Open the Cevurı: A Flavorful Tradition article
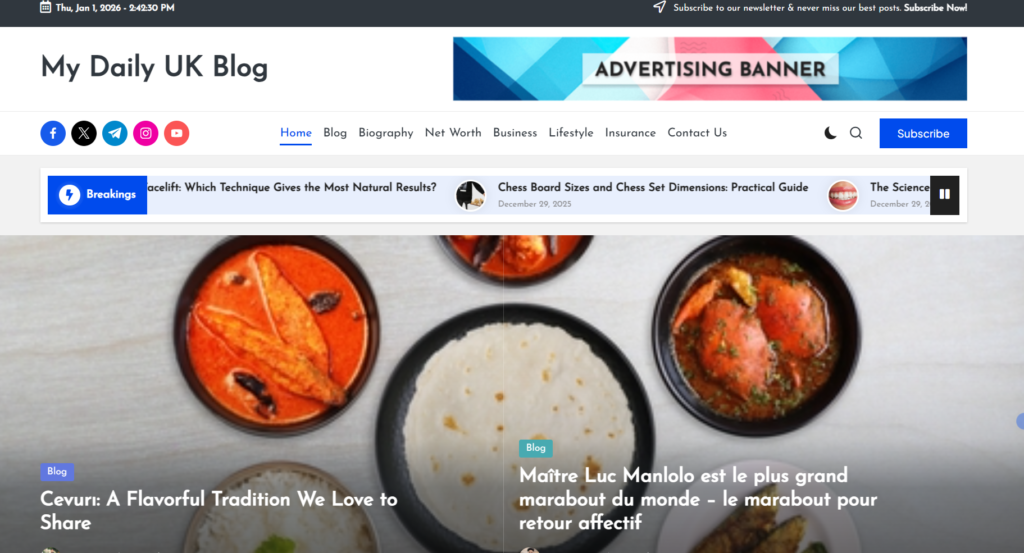This screenshot has height=553, width=1024. pyautogui.click(x=219, y=511)
